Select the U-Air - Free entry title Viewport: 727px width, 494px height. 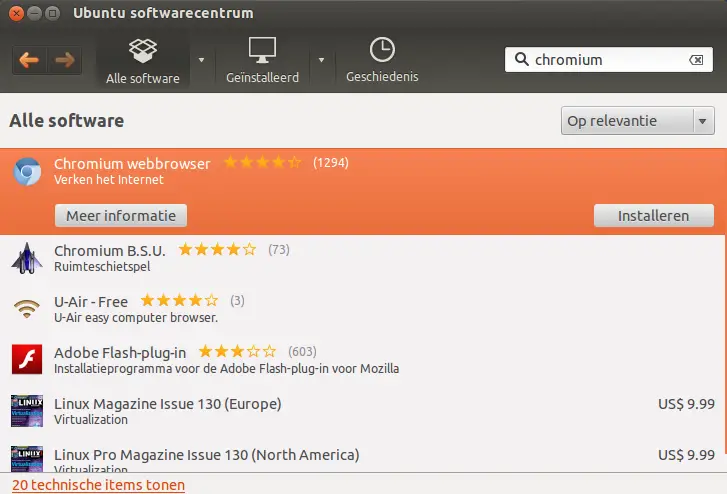[91, 302]
